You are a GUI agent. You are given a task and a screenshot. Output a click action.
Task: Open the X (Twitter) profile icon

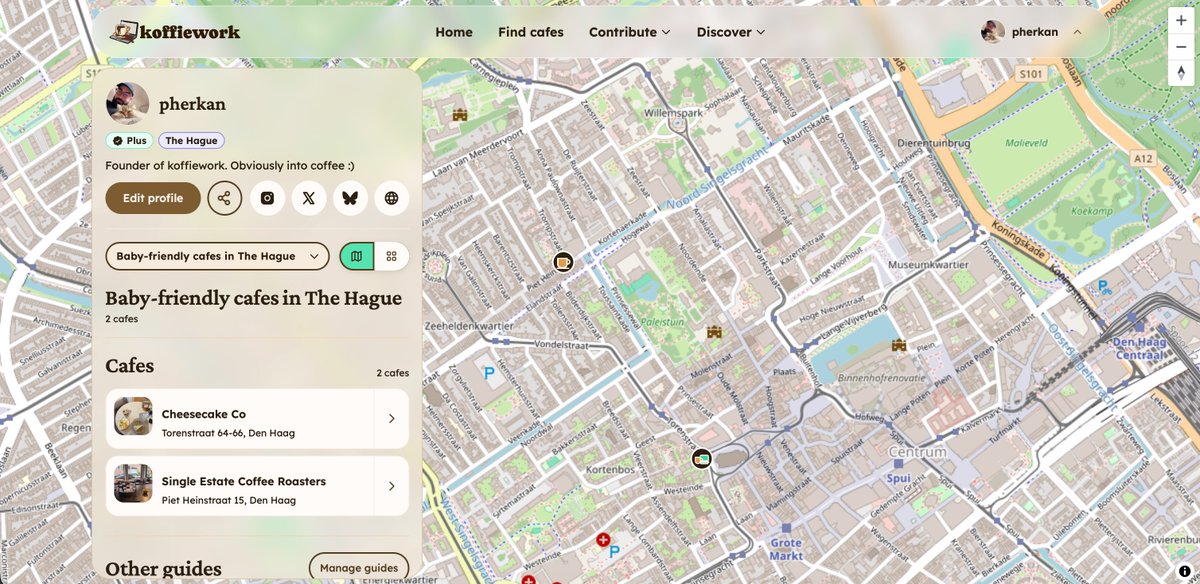(309, 198)
